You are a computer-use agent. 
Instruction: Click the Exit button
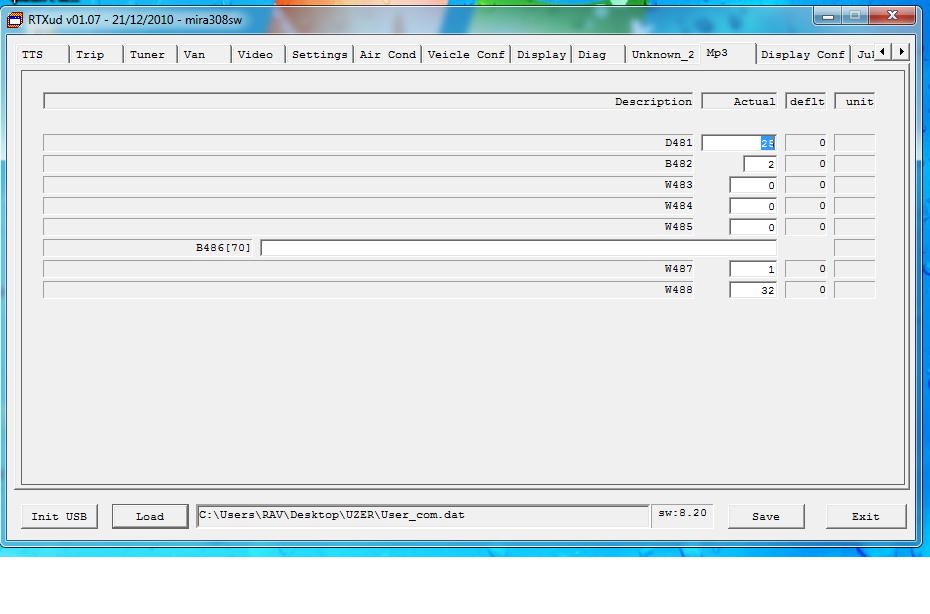866,516
